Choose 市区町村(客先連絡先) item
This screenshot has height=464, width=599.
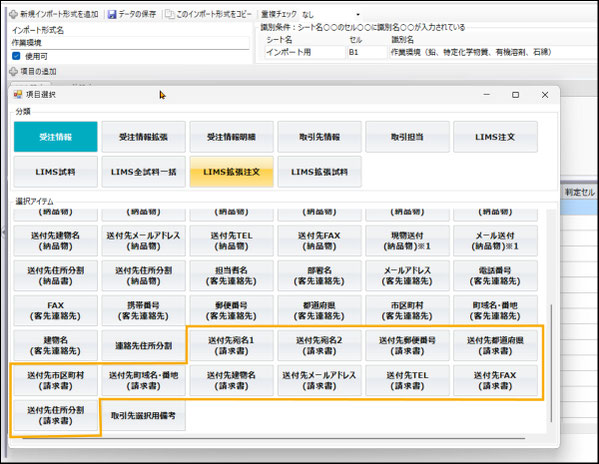point(407,310)
